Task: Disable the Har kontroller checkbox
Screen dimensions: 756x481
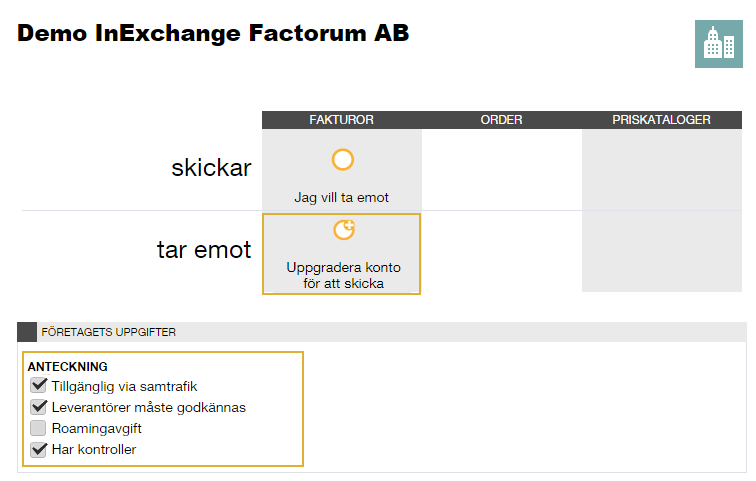Action: pyautogui.click(x=39, y=449)
